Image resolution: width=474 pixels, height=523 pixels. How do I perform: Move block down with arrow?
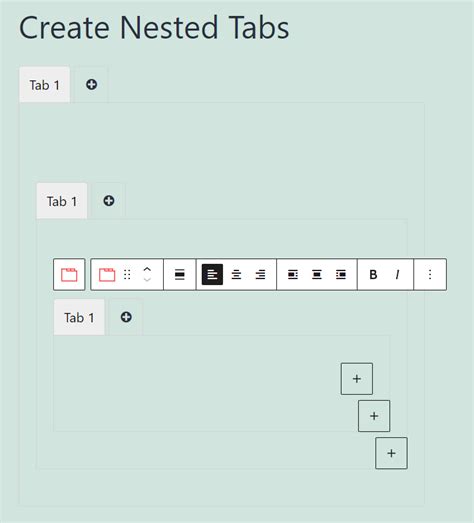(x=147, y=280)
